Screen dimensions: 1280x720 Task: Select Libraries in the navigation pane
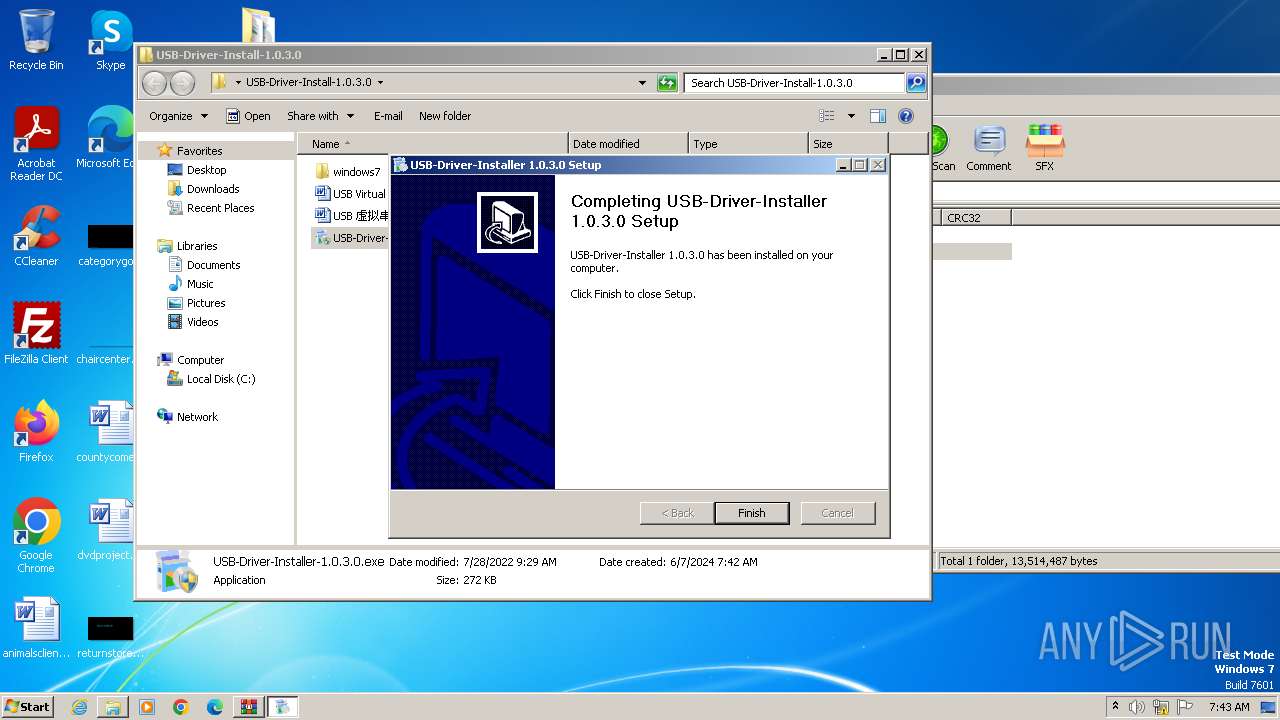(x=197, y=246)
